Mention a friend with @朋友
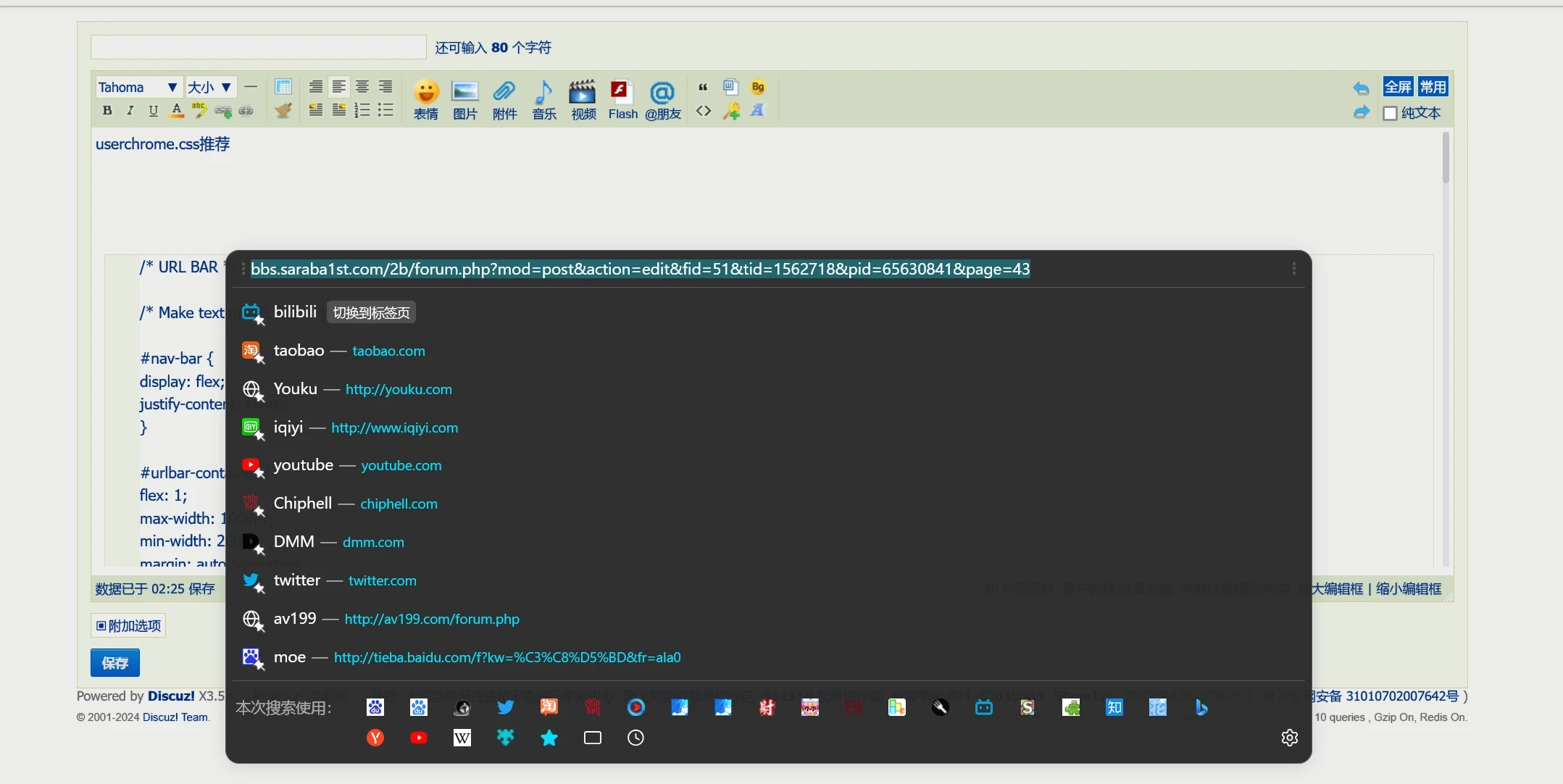This screenshot has width=1563, height=784. coord(663,100)
